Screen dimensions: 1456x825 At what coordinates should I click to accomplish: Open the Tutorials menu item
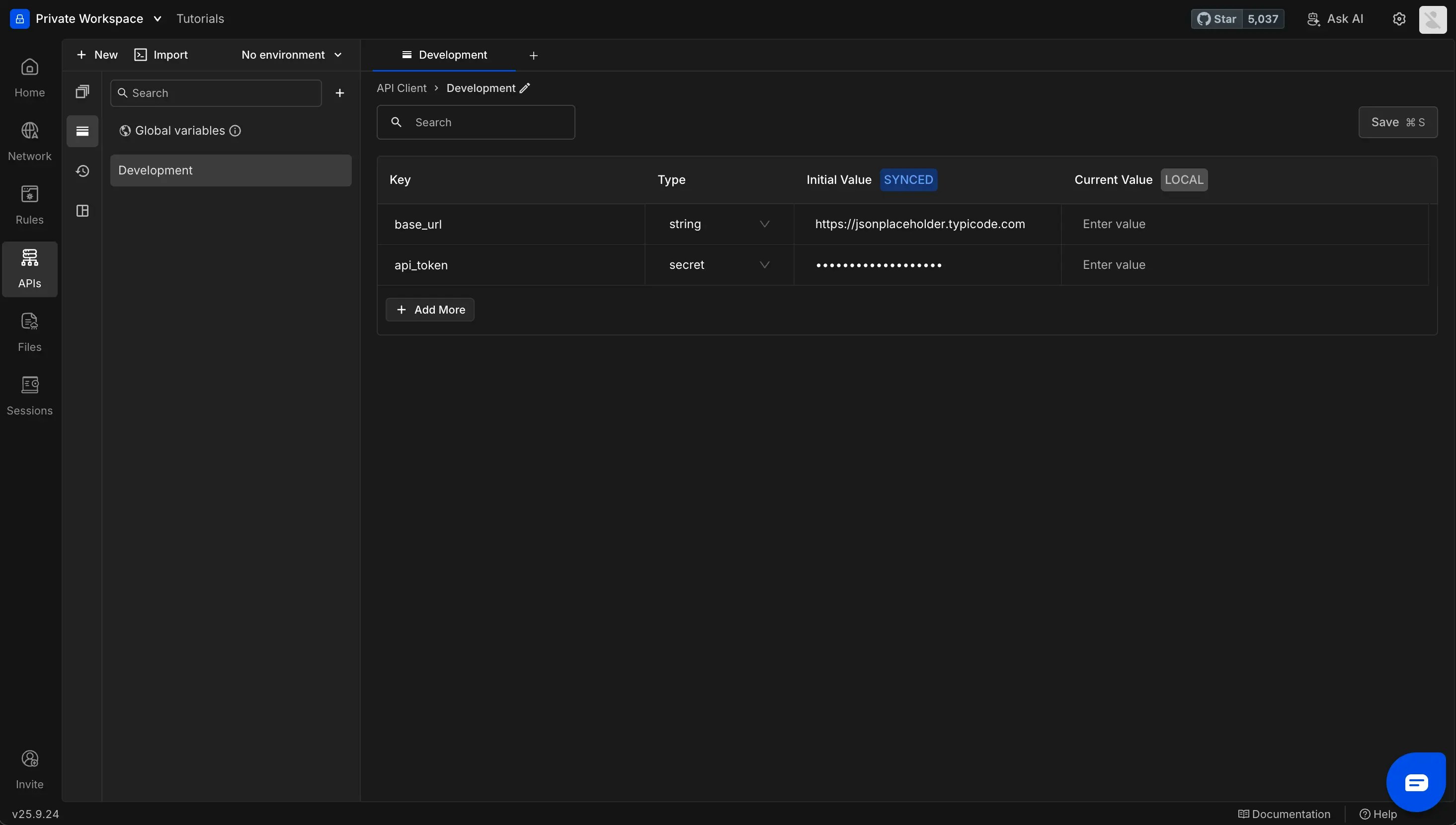point(200,19)
